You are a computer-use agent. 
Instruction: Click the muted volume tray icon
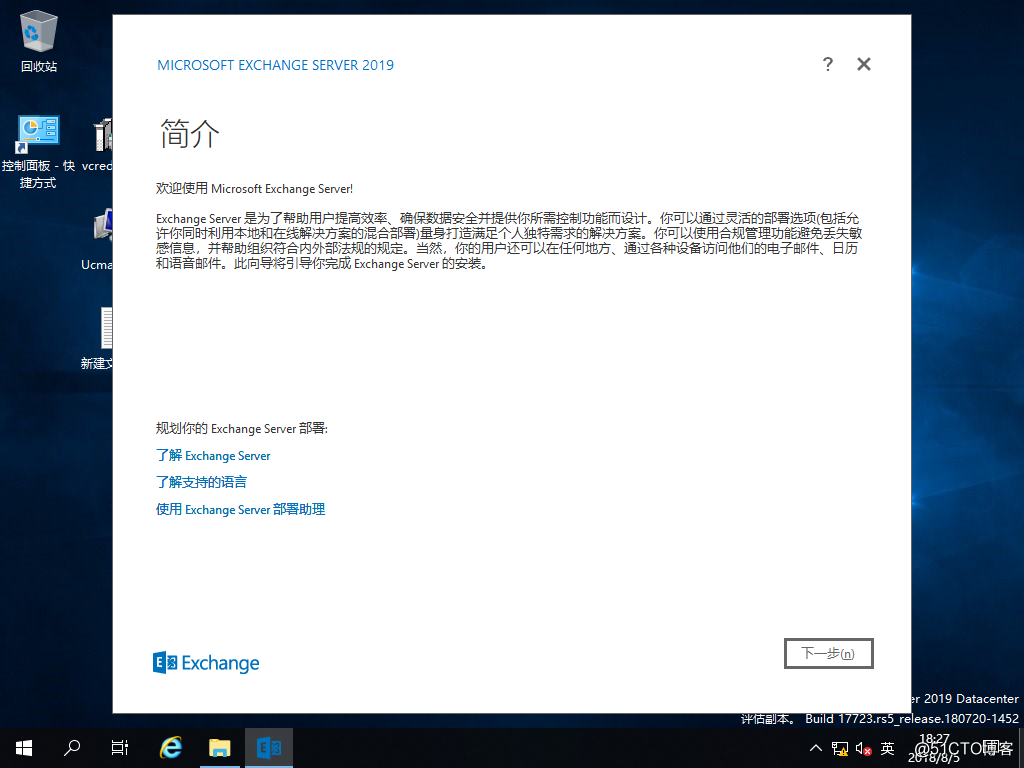[863, 748]
